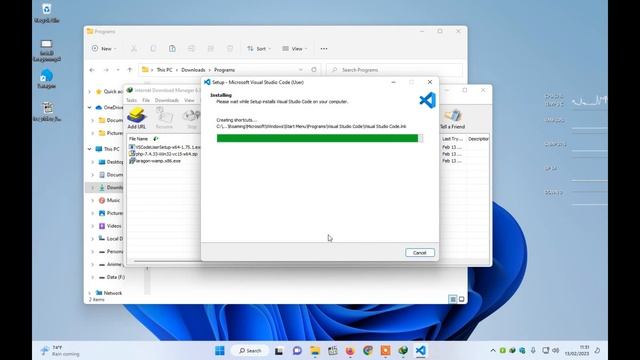Click the File Name column header in IDM
The image size is (640, 360).
pos(138,139)
